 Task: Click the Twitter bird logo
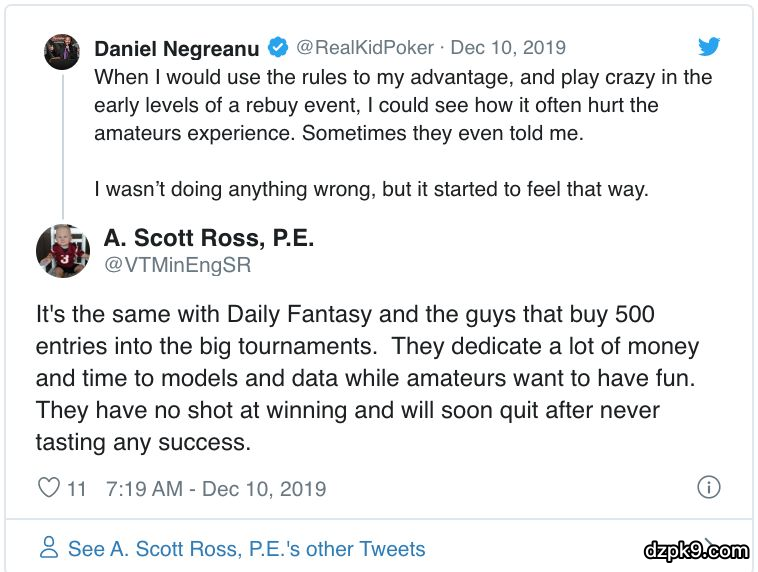pyautogui.click(x=708, y=47)
